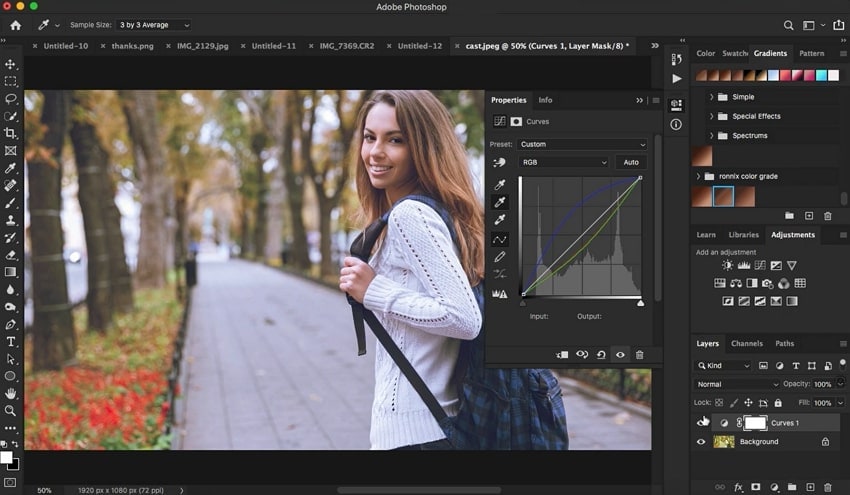This screenshot has width=850, height=495.
Task: Toggle lock position
Action: (748, 403)
